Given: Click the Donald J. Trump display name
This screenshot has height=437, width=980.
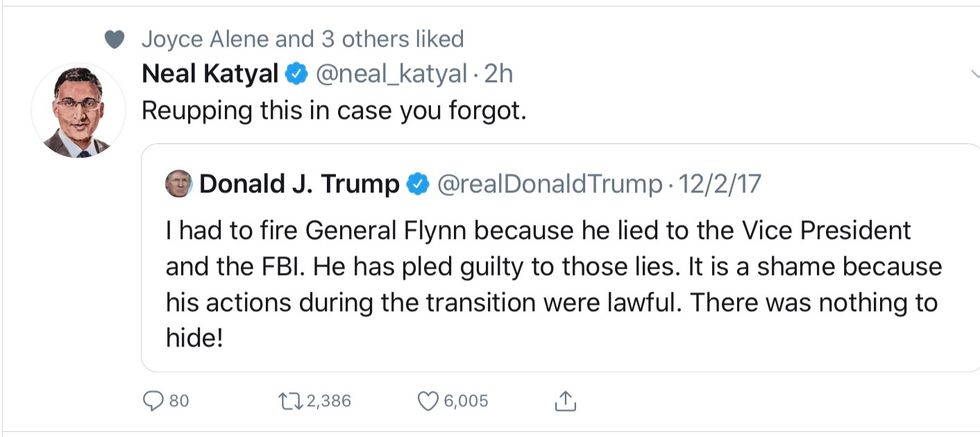Looking at the screenshot, I should [299, 184].
